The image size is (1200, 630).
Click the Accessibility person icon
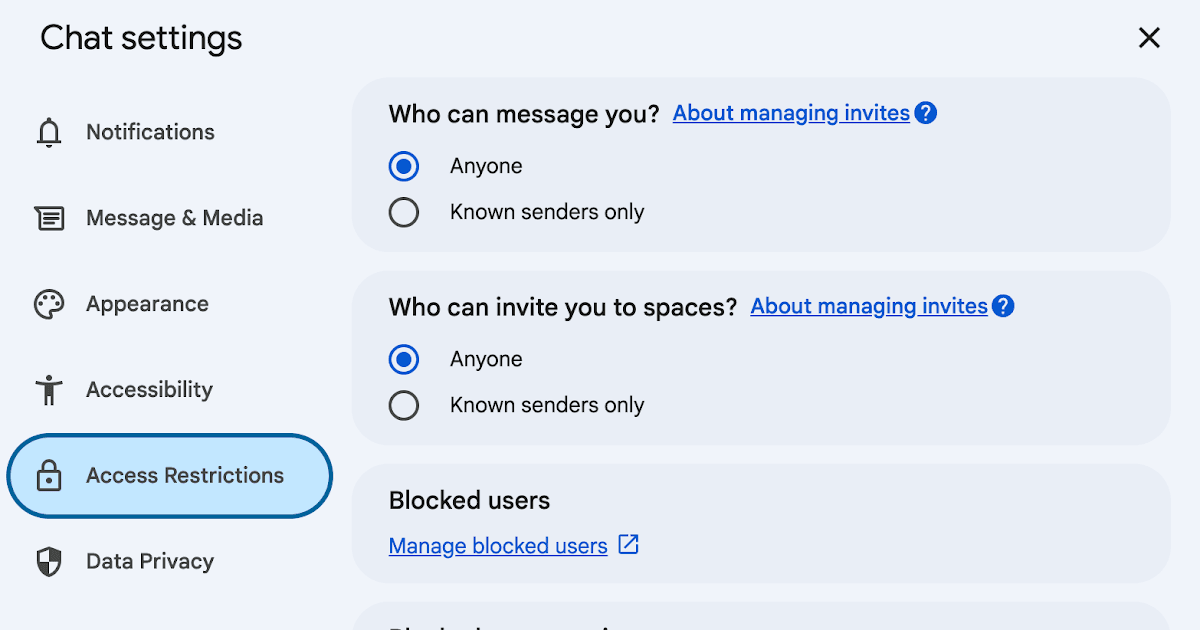[49, 390]
